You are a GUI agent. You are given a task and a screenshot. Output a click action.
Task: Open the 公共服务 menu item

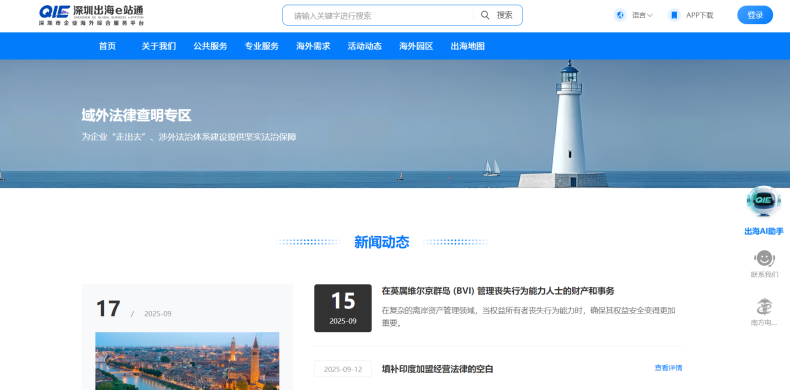tap(210, 46)
